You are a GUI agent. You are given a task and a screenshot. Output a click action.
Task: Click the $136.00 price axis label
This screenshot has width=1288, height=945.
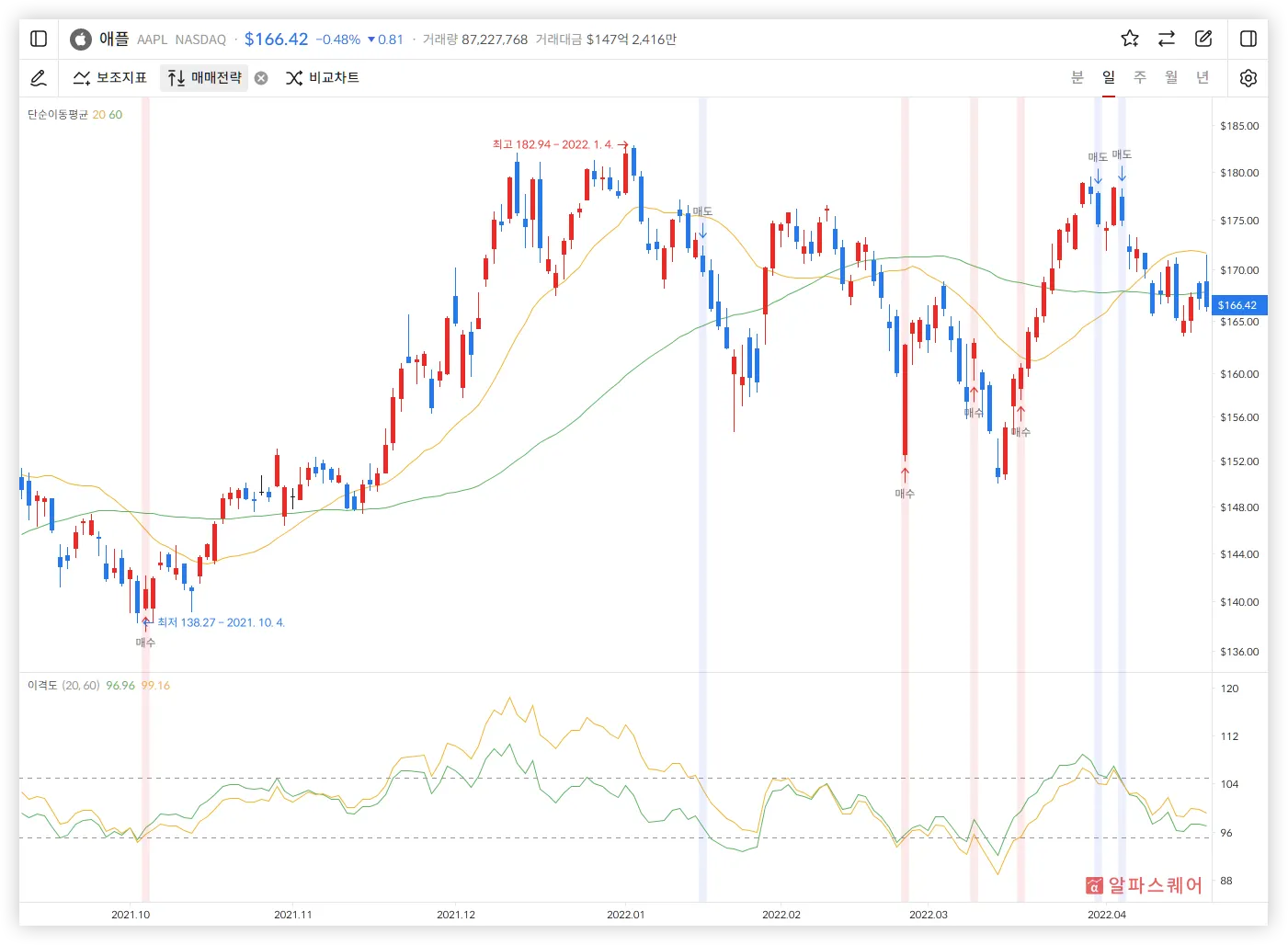click(1239, 652)
